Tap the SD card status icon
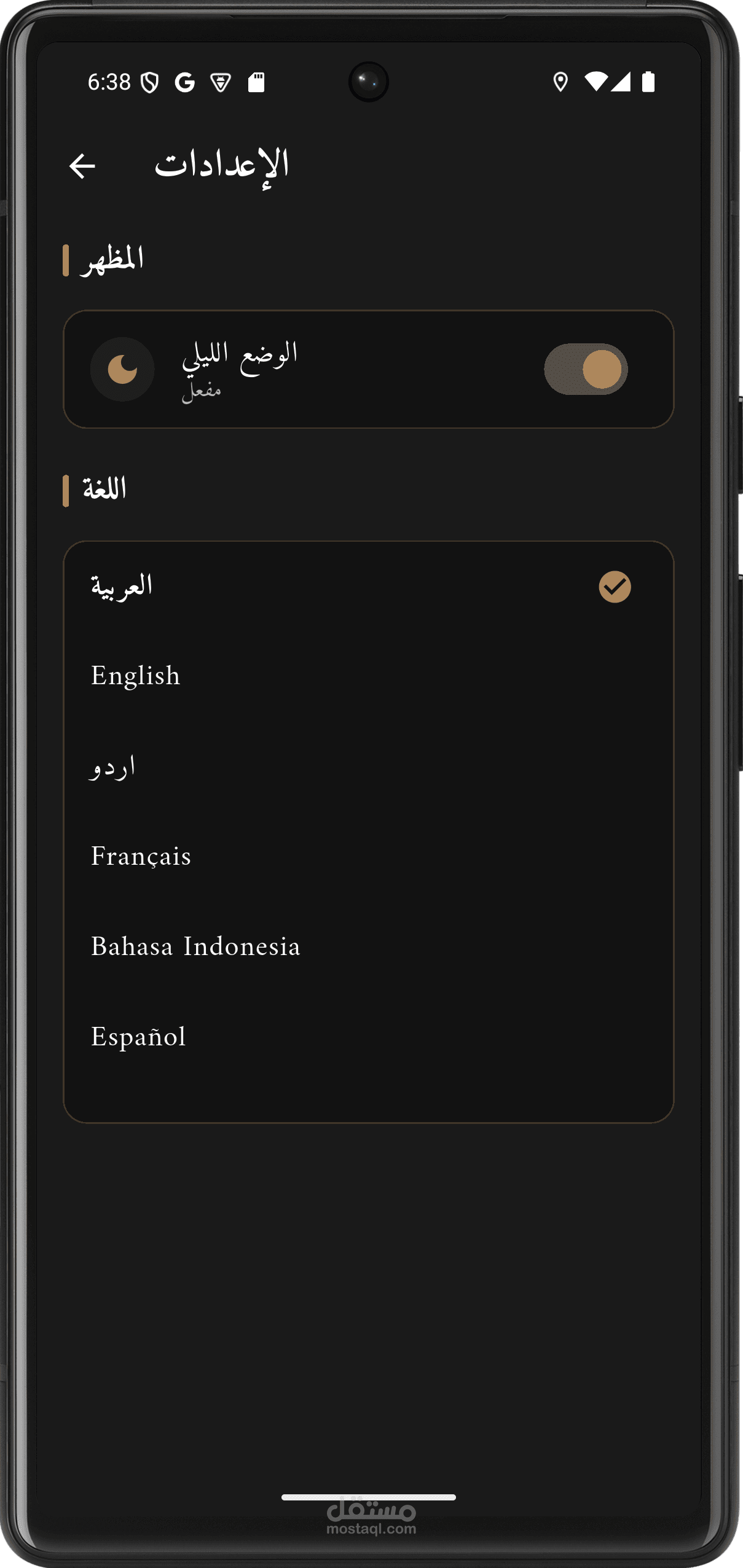 pos(256,82)
